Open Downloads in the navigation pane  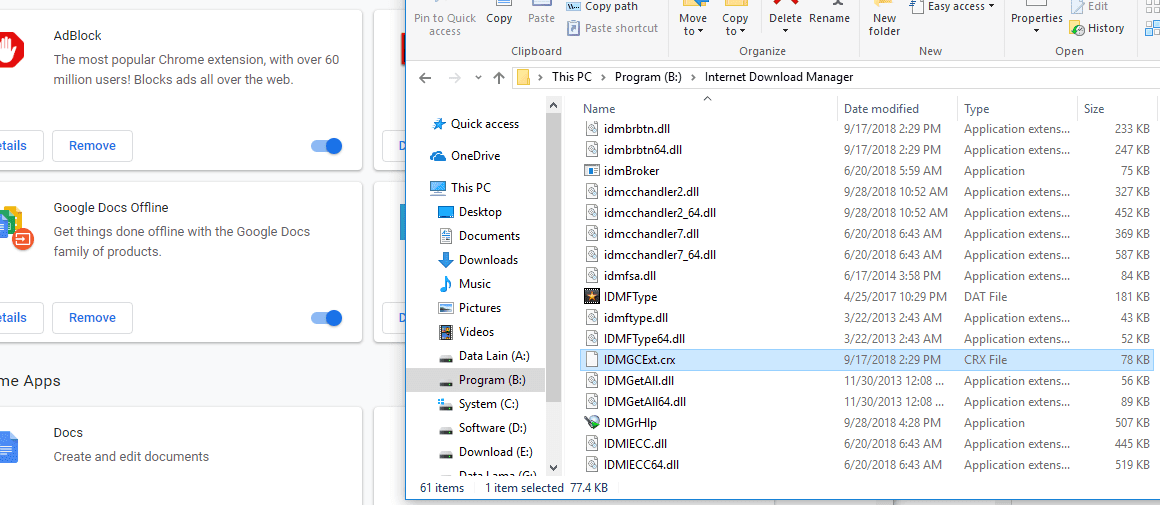tap(478, 260)
